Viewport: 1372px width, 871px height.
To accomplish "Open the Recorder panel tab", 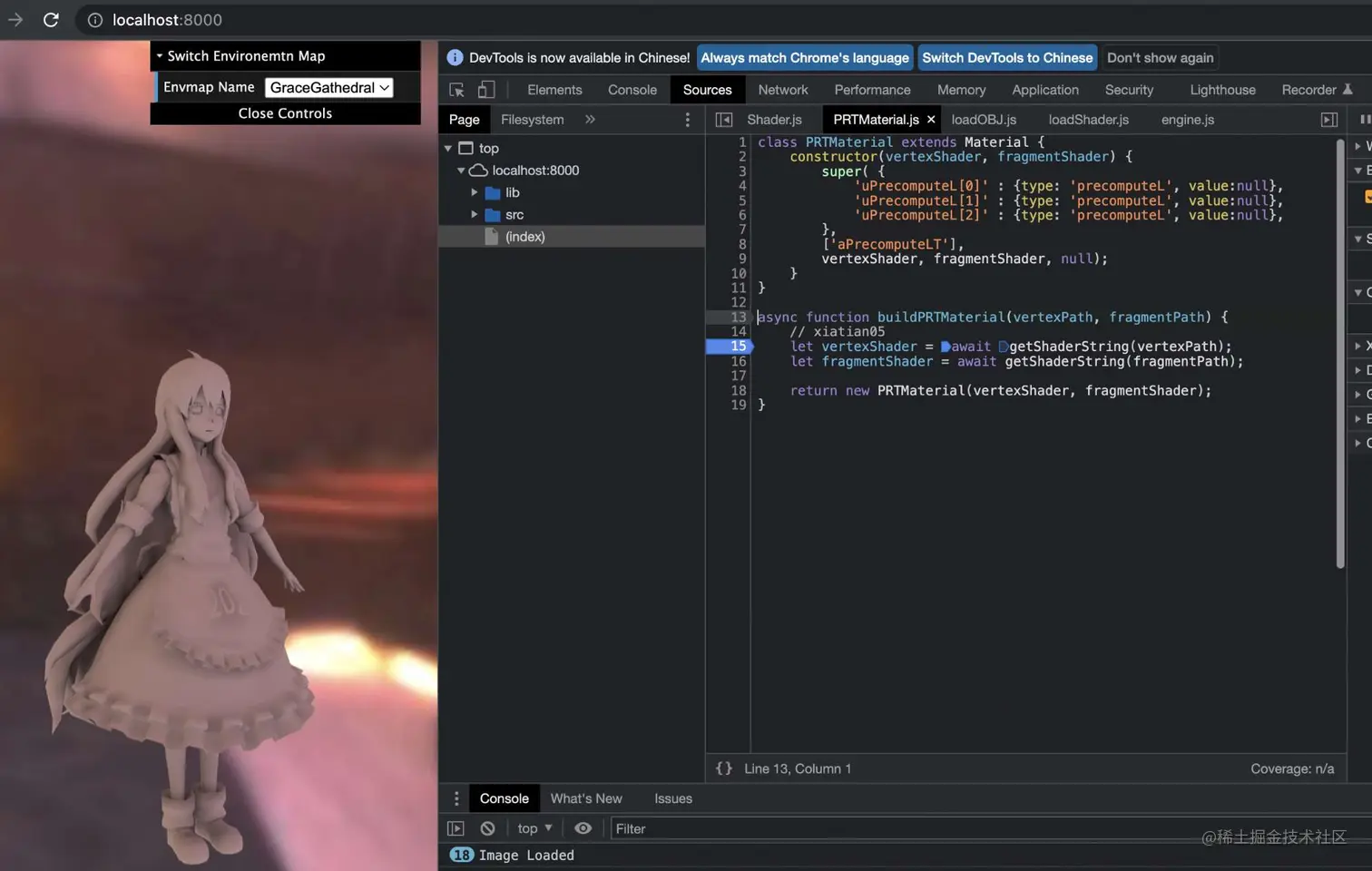I will pos(1317,90).
